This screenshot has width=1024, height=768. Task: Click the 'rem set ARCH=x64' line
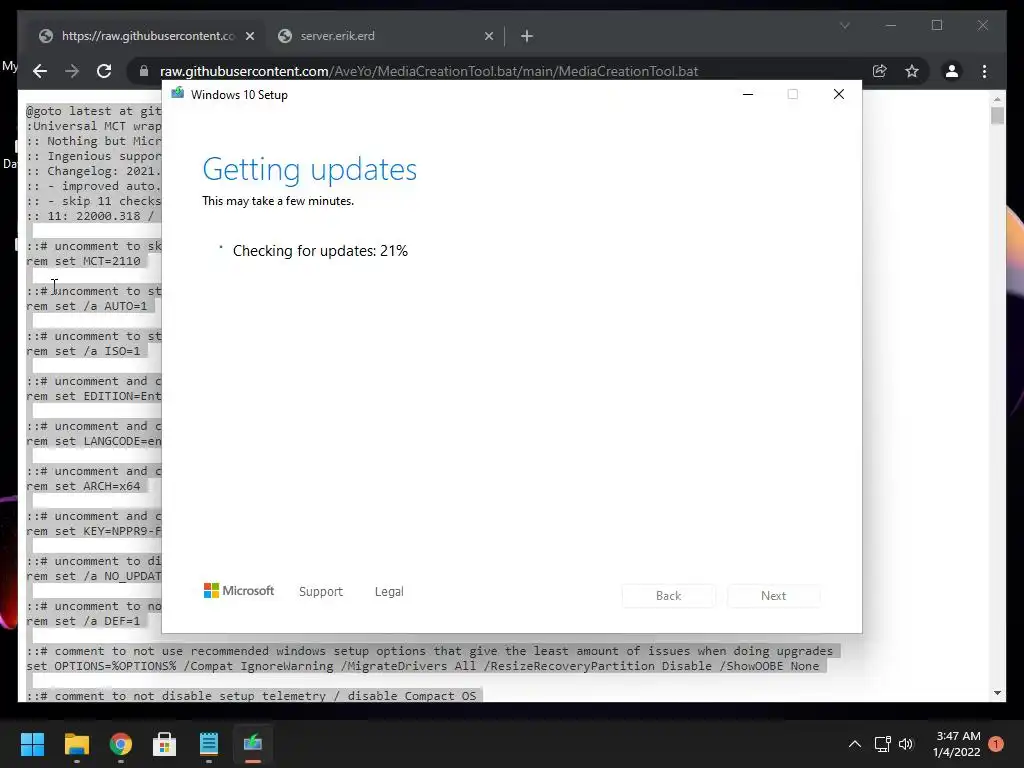(x=83, y=487)
